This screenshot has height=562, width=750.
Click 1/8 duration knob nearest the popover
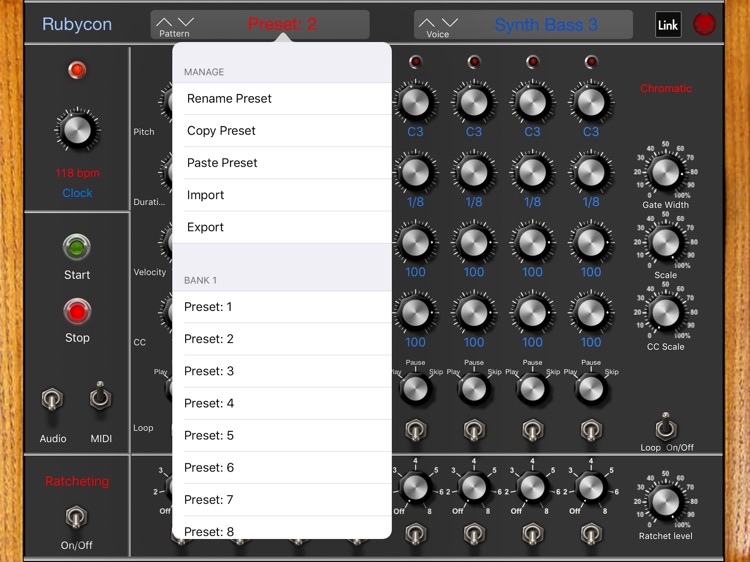coord(416,172)
